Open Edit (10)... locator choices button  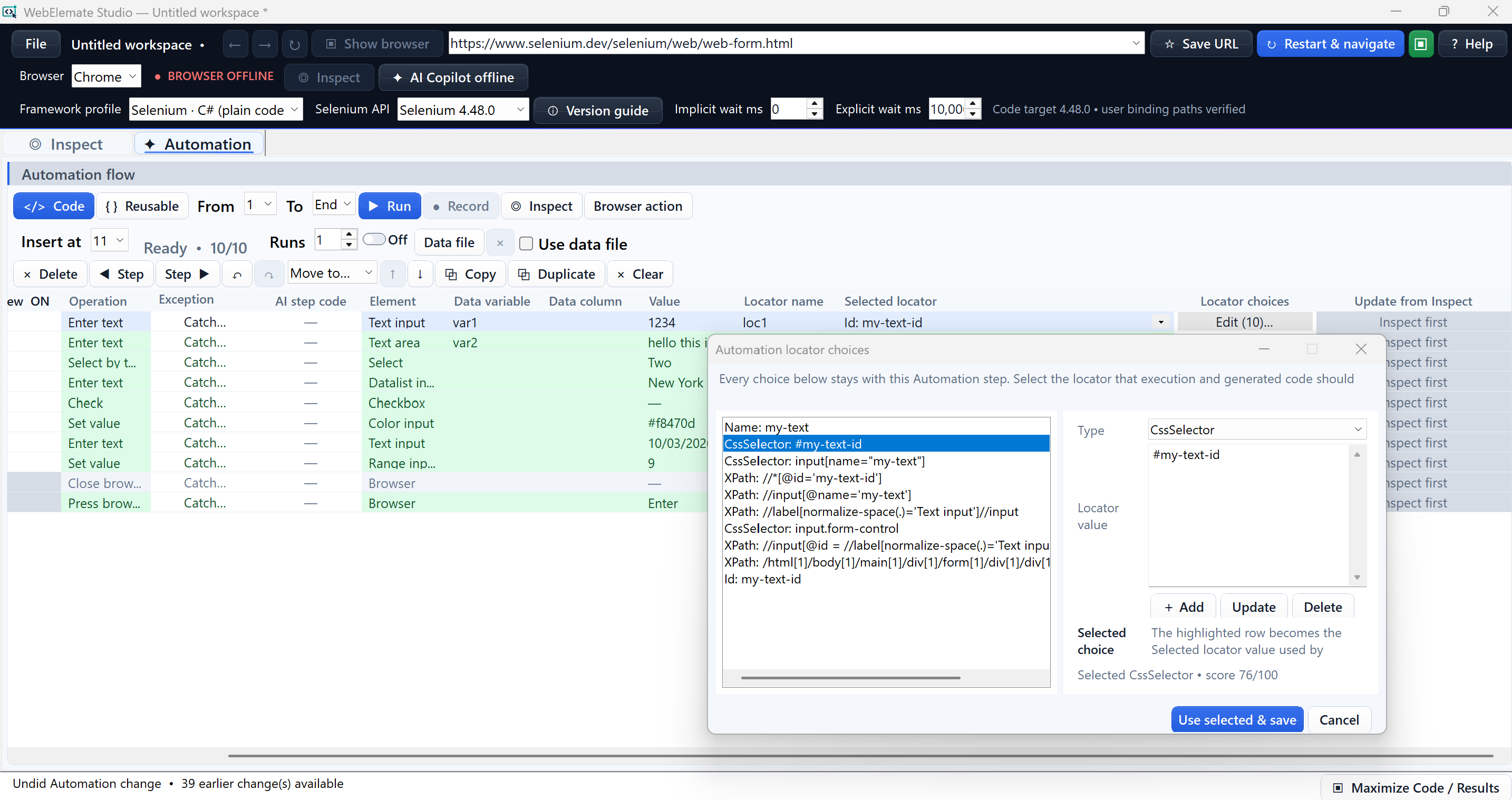coord(1244,322)
